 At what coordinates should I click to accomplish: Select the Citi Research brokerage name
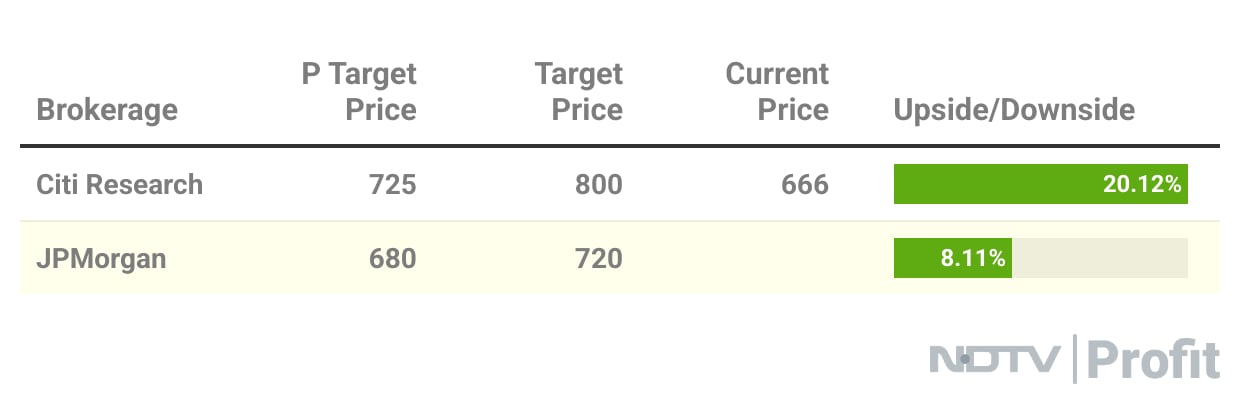[119, 184]
